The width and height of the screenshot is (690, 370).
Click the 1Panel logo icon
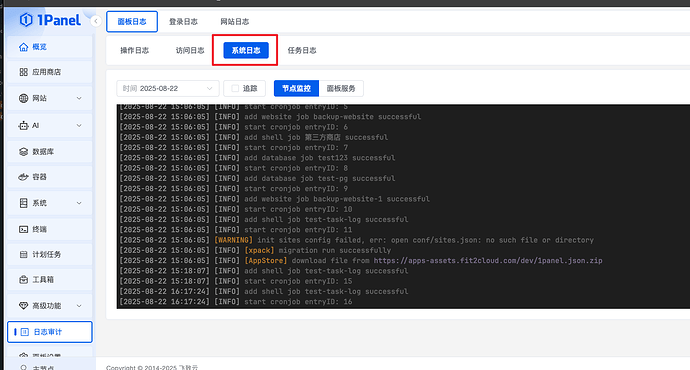[26, 20]
